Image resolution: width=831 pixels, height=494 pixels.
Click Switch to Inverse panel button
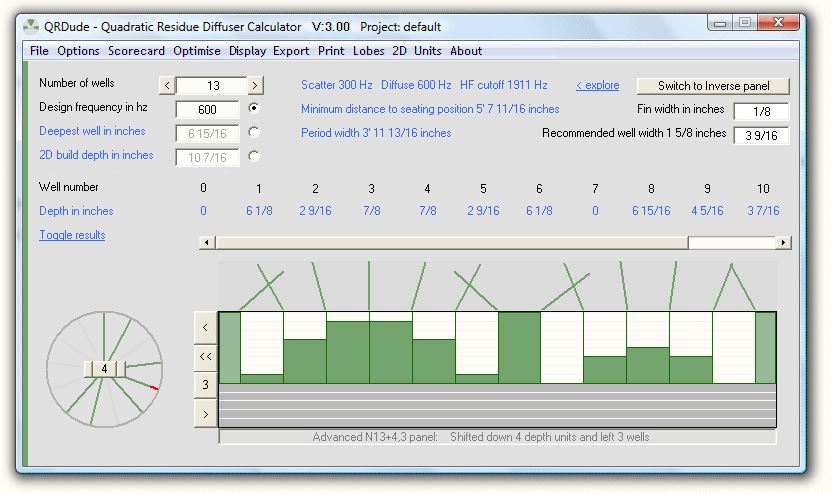713,86
